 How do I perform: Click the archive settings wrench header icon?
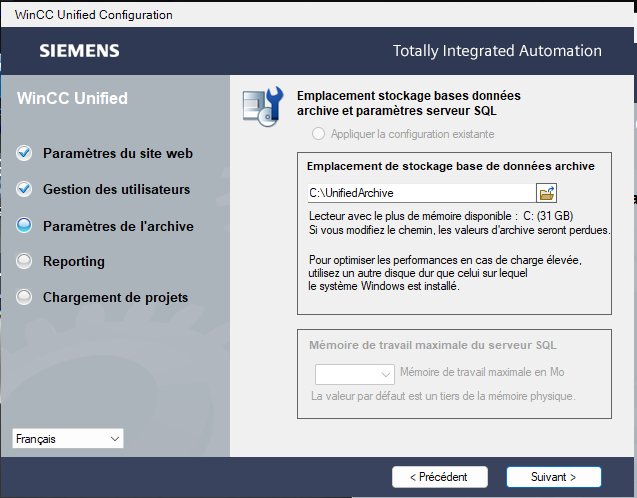(x=263, y=106)
